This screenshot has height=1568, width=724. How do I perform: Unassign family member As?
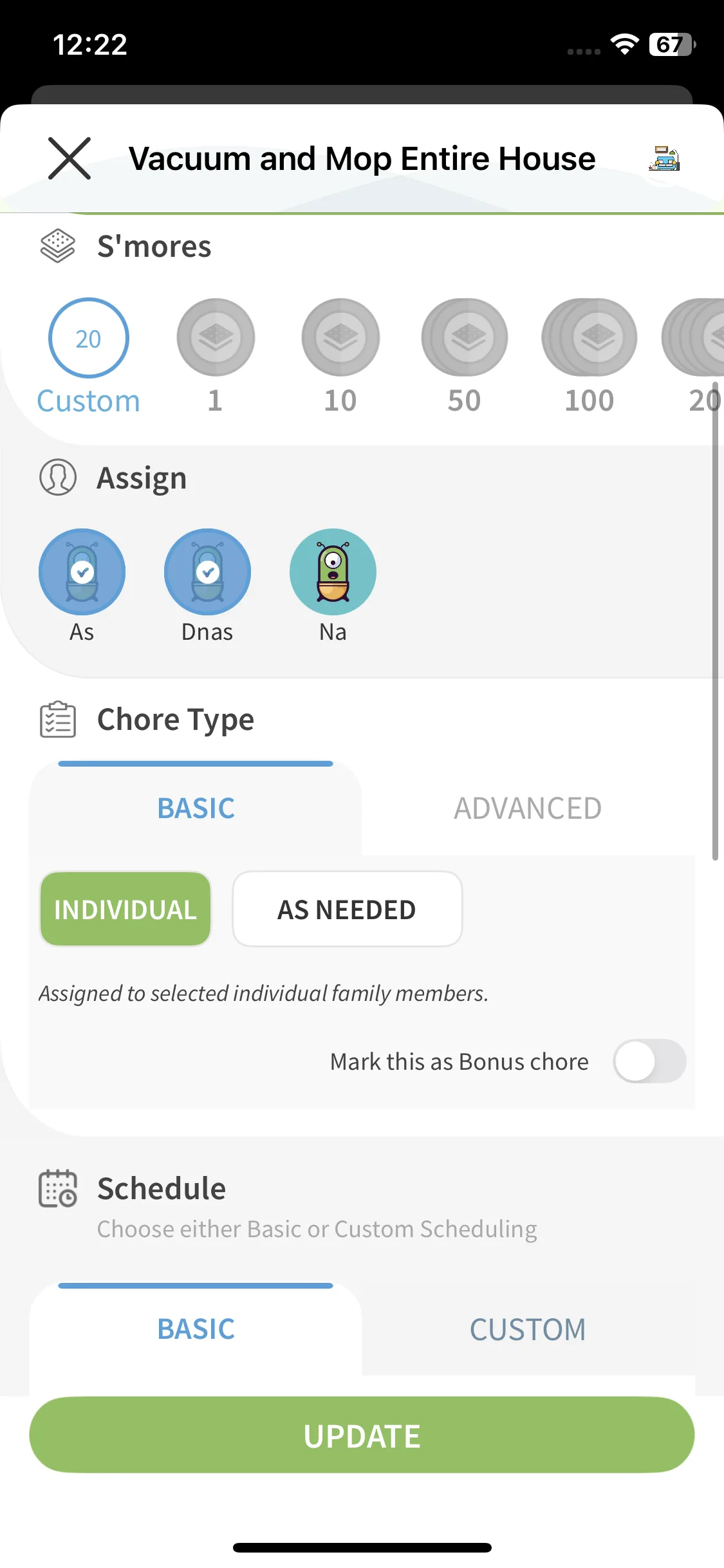tap(82, 572)
